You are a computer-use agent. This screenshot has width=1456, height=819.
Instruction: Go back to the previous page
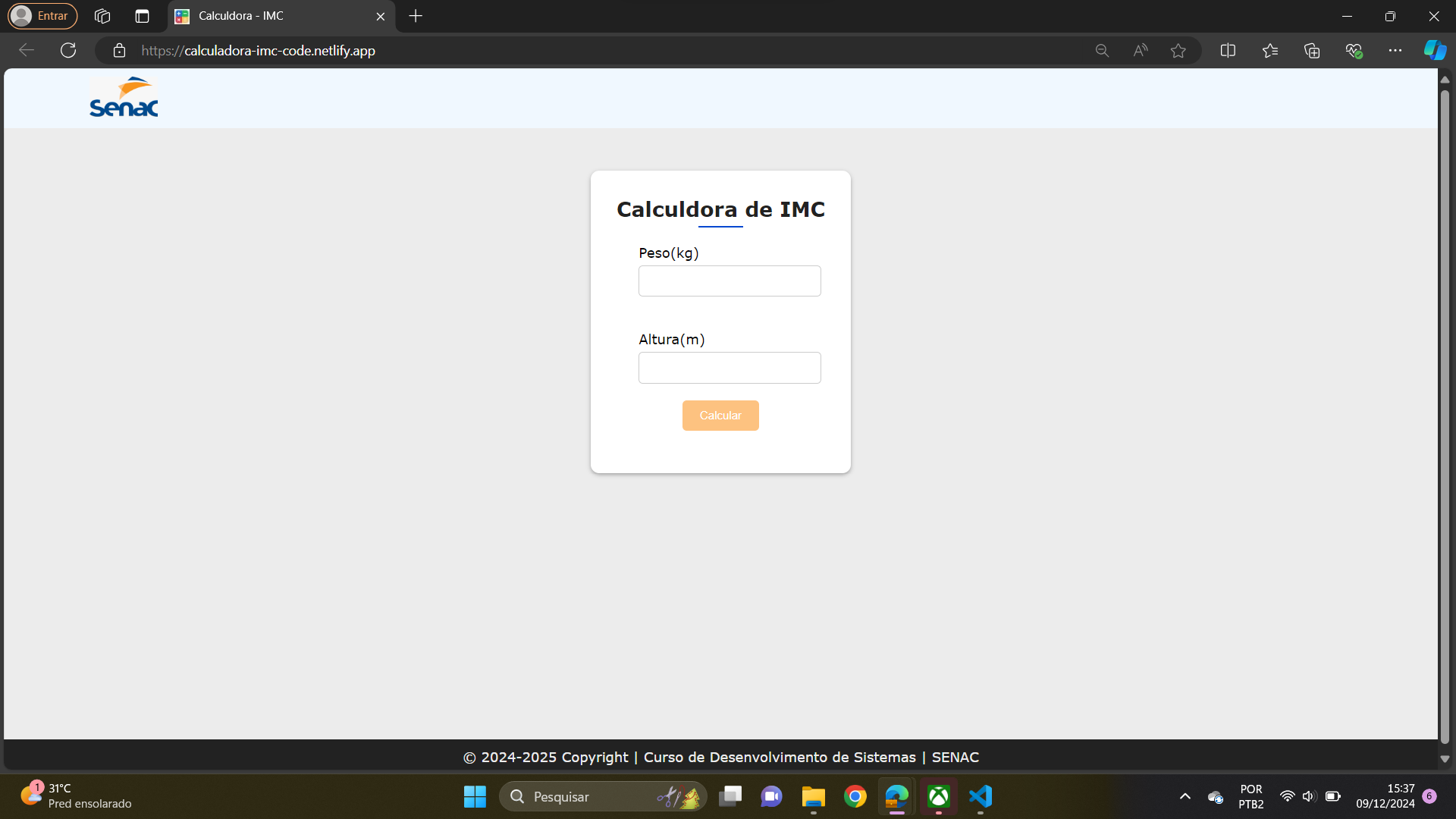(27, 51)
